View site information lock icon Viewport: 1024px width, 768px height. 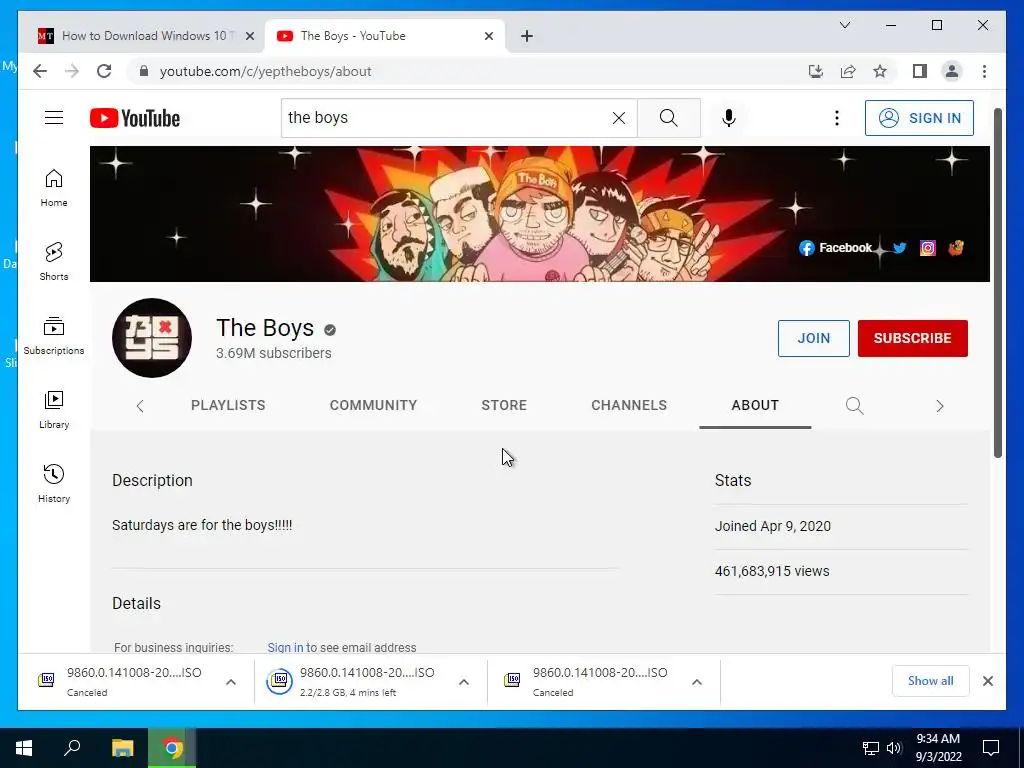tap(144, 71)
